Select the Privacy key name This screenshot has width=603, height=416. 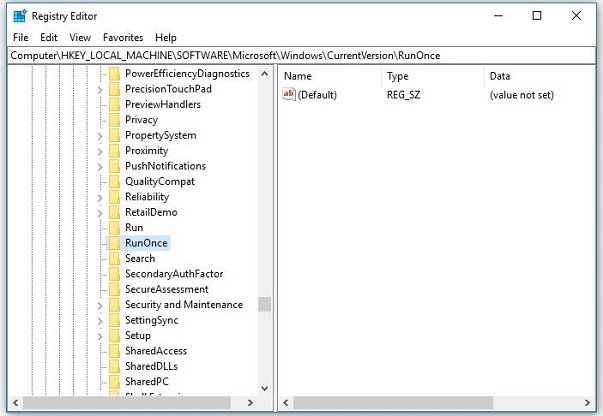pos(142,120)
